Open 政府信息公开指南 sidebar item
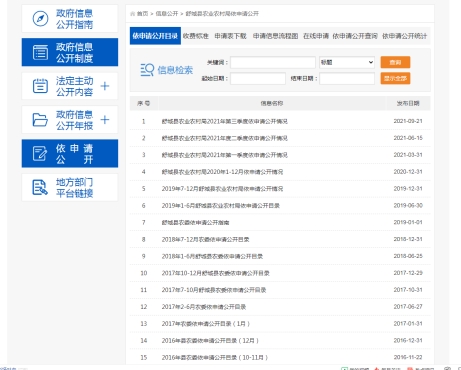The image size is (461, 370). [70, 19]
